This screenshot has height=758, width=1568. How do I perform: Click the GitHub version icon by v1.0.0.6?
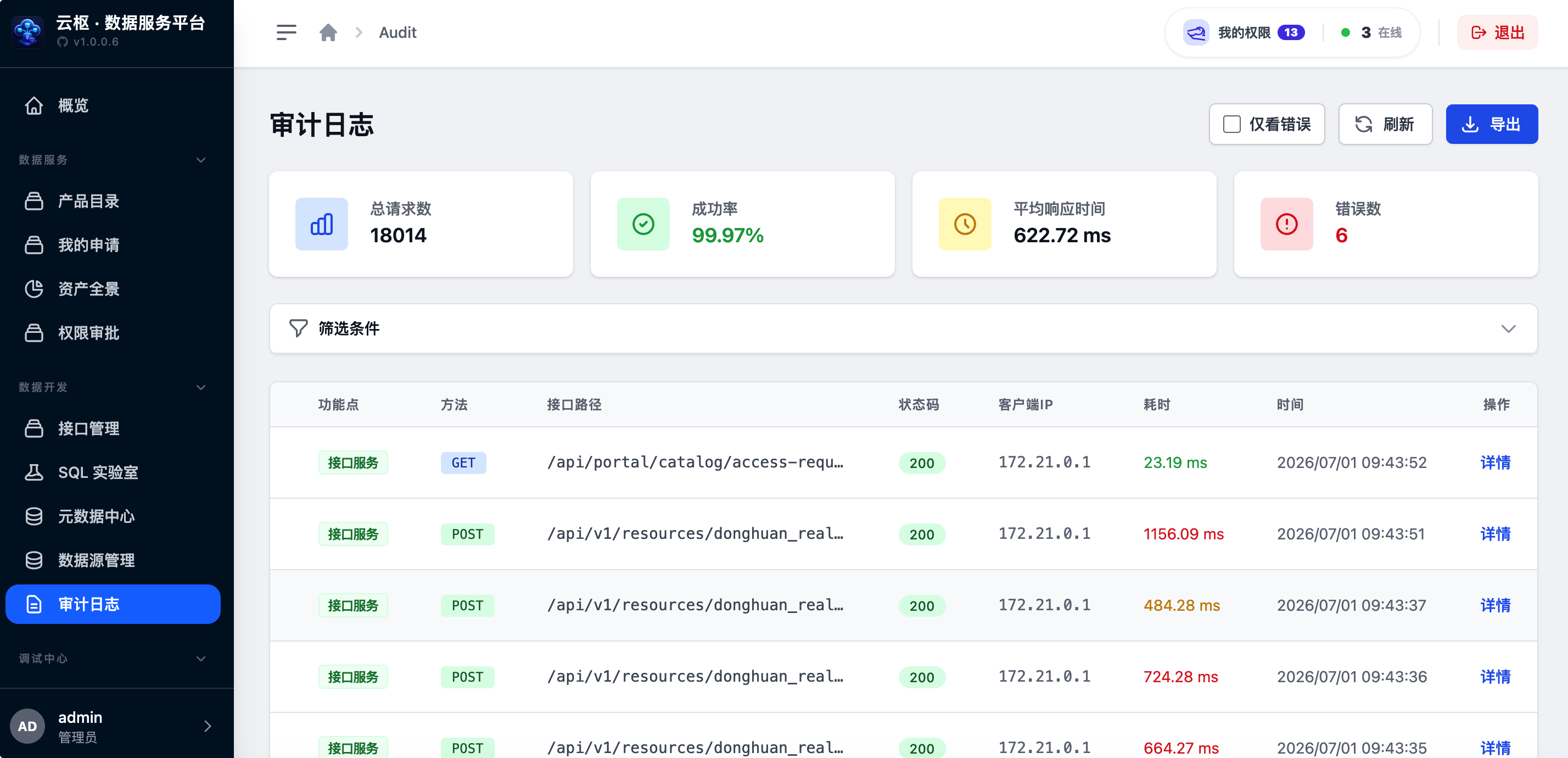pyautogui.click(x=63, y=42)
